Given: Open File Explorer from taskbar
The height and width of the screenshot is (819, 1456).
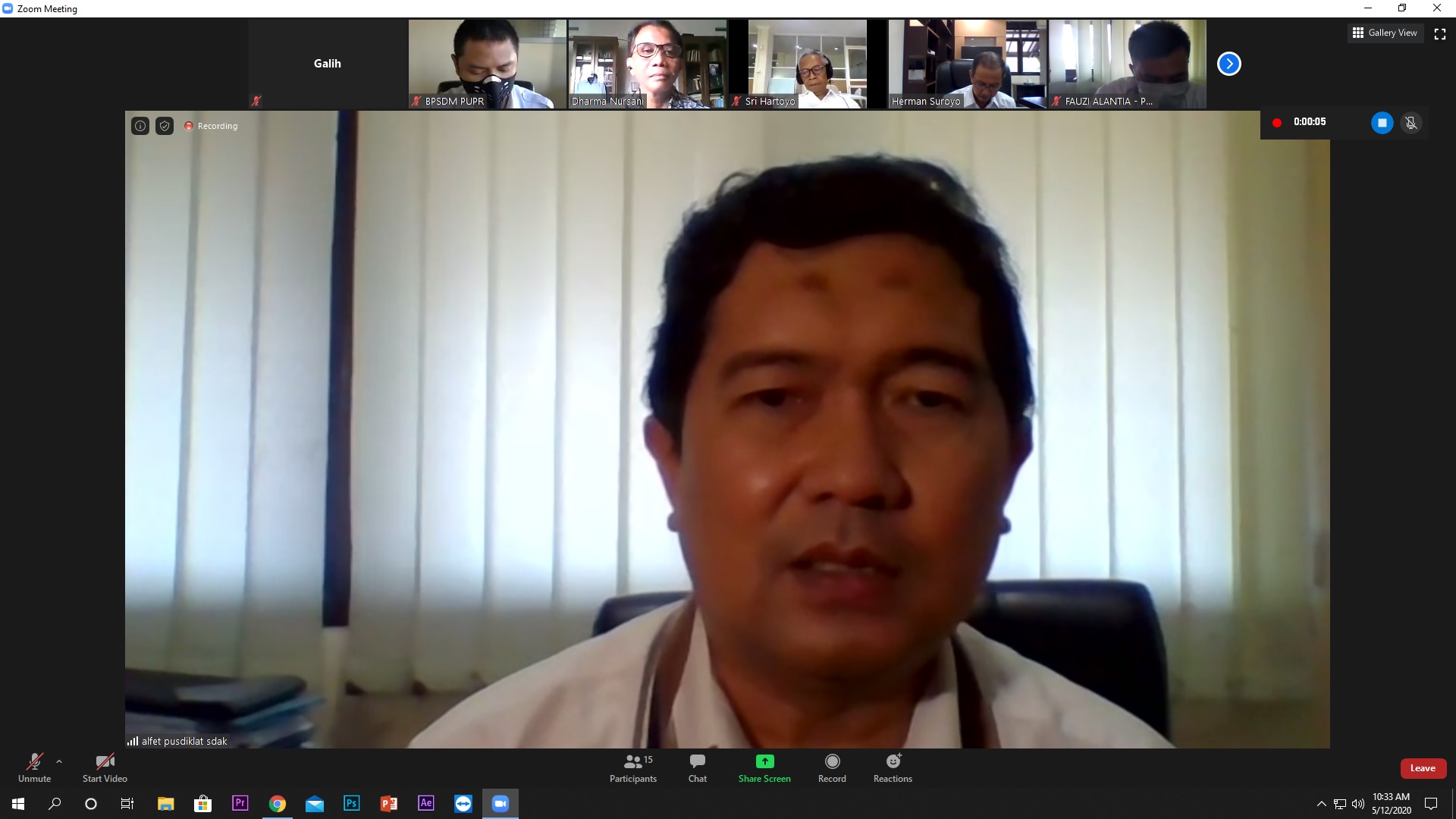Looking at the screenshot, I should point(165,803).
